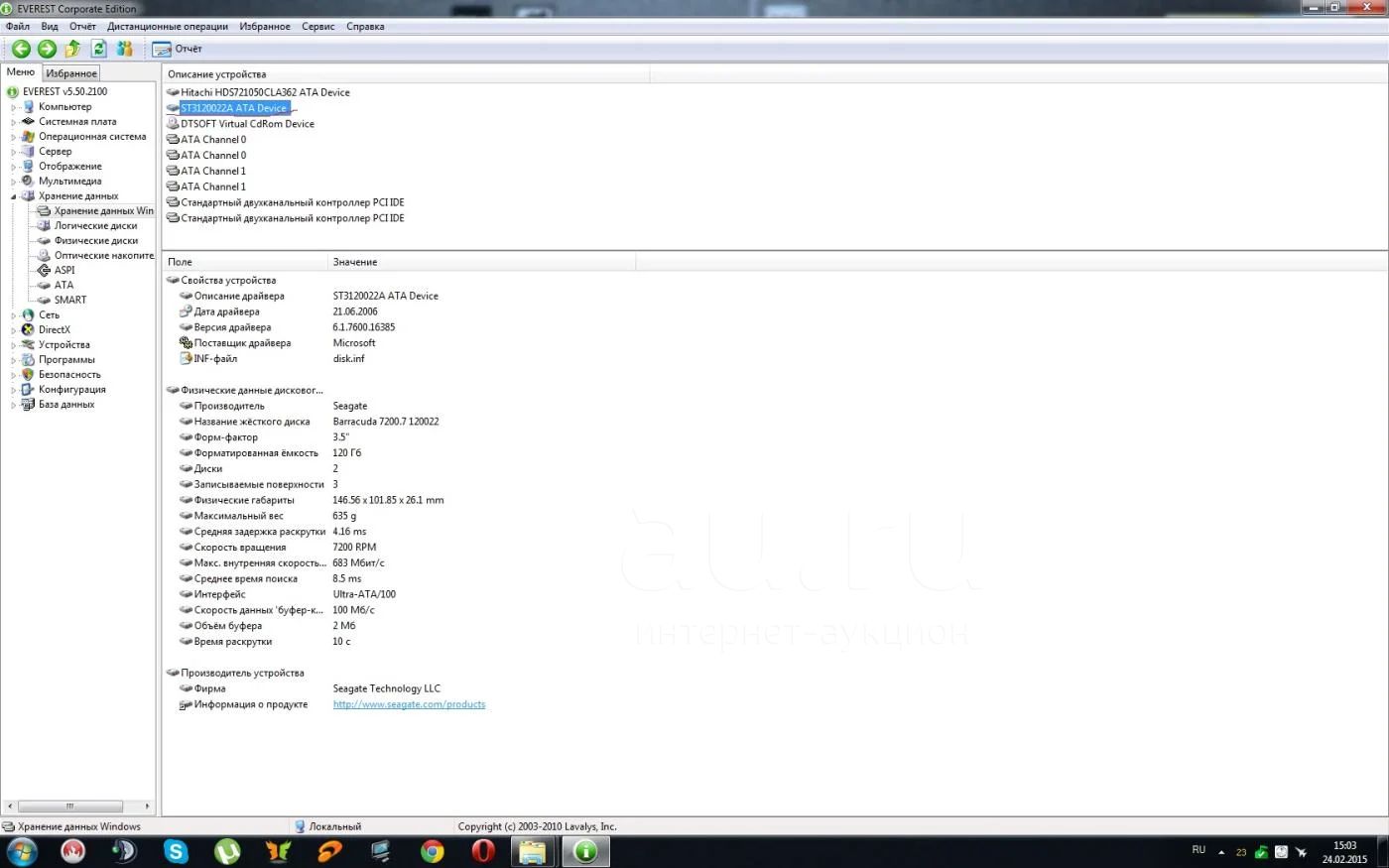Expand the Операционная система tree node

tap(14, 137)
